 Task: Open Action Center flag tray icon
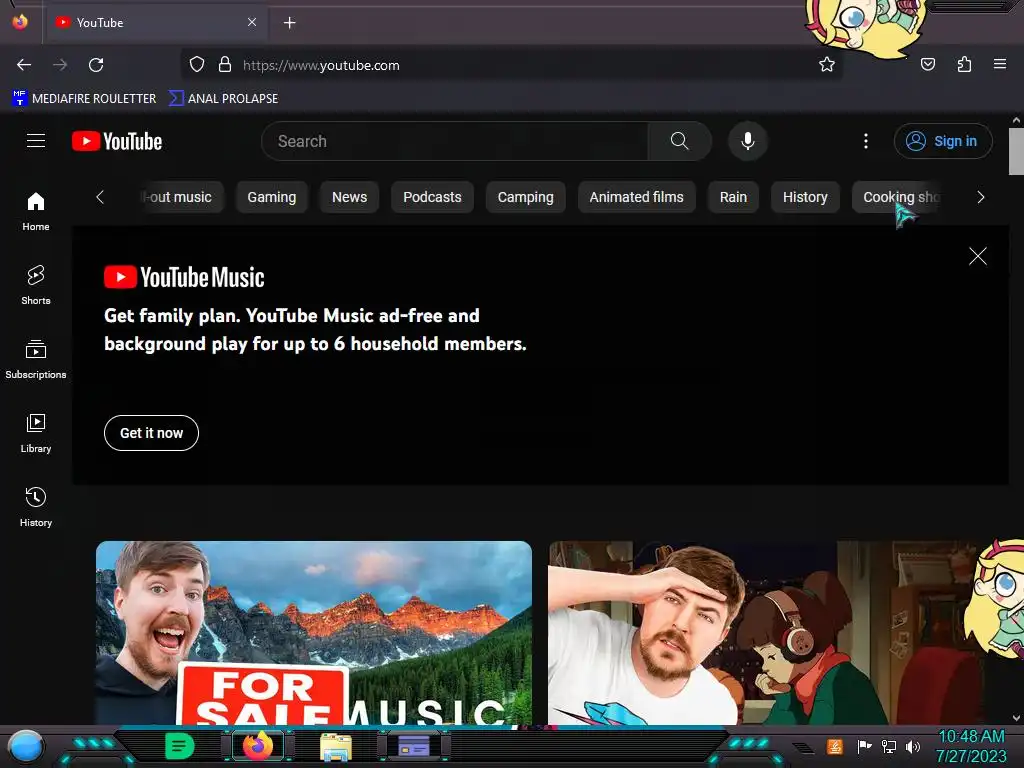[x=864, y=746]
